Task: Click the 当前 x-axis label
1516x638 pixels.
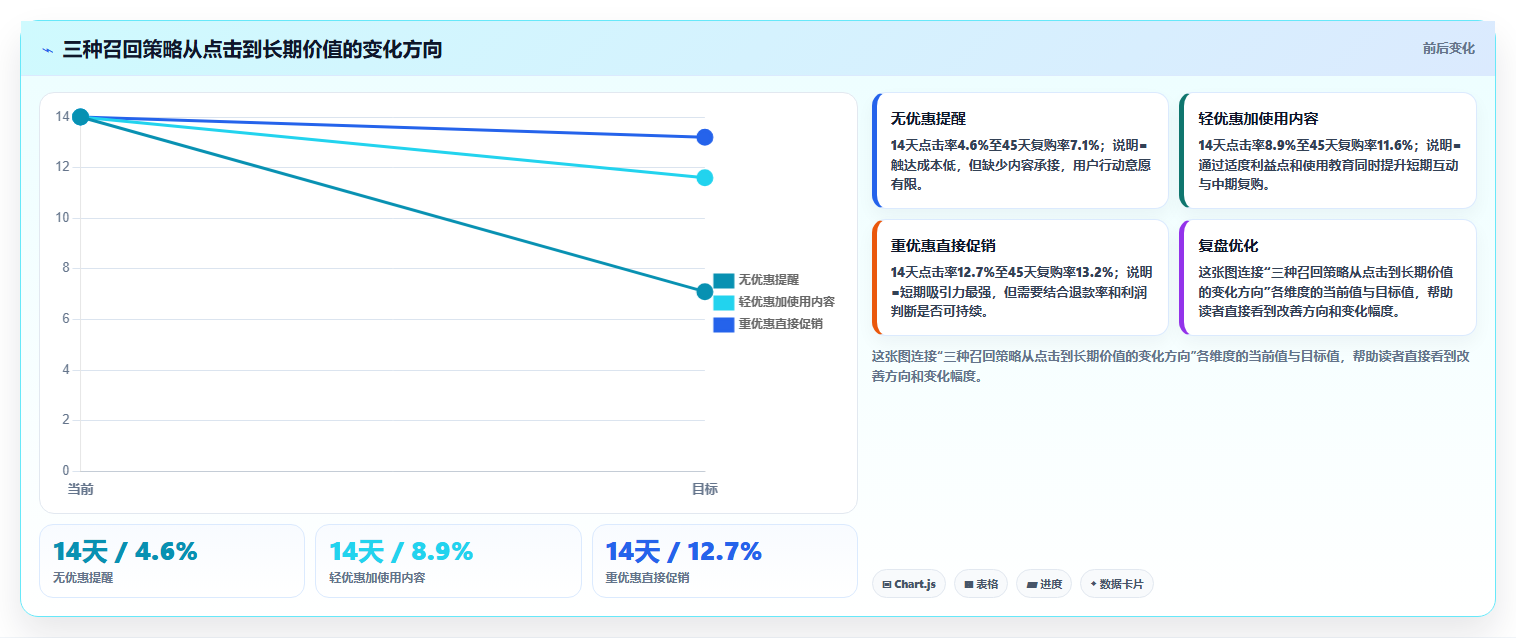Action: pyautogui.click(x=81, y=489)
